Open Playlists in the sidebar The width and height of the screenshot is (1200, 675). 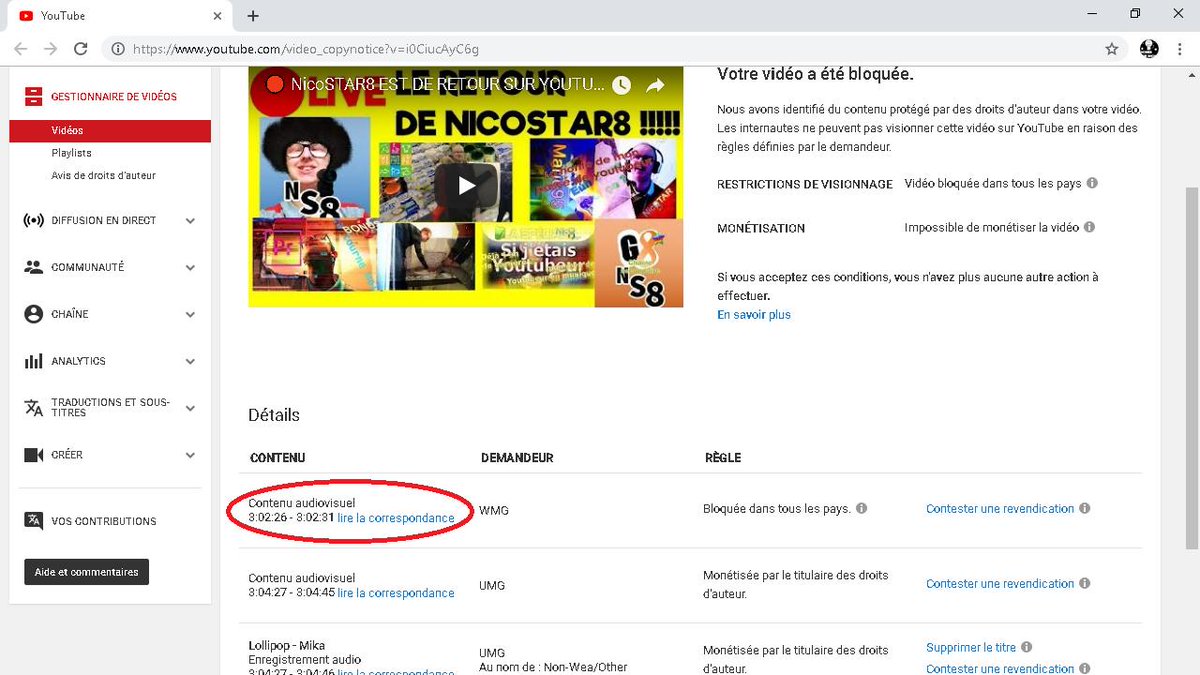71,153
